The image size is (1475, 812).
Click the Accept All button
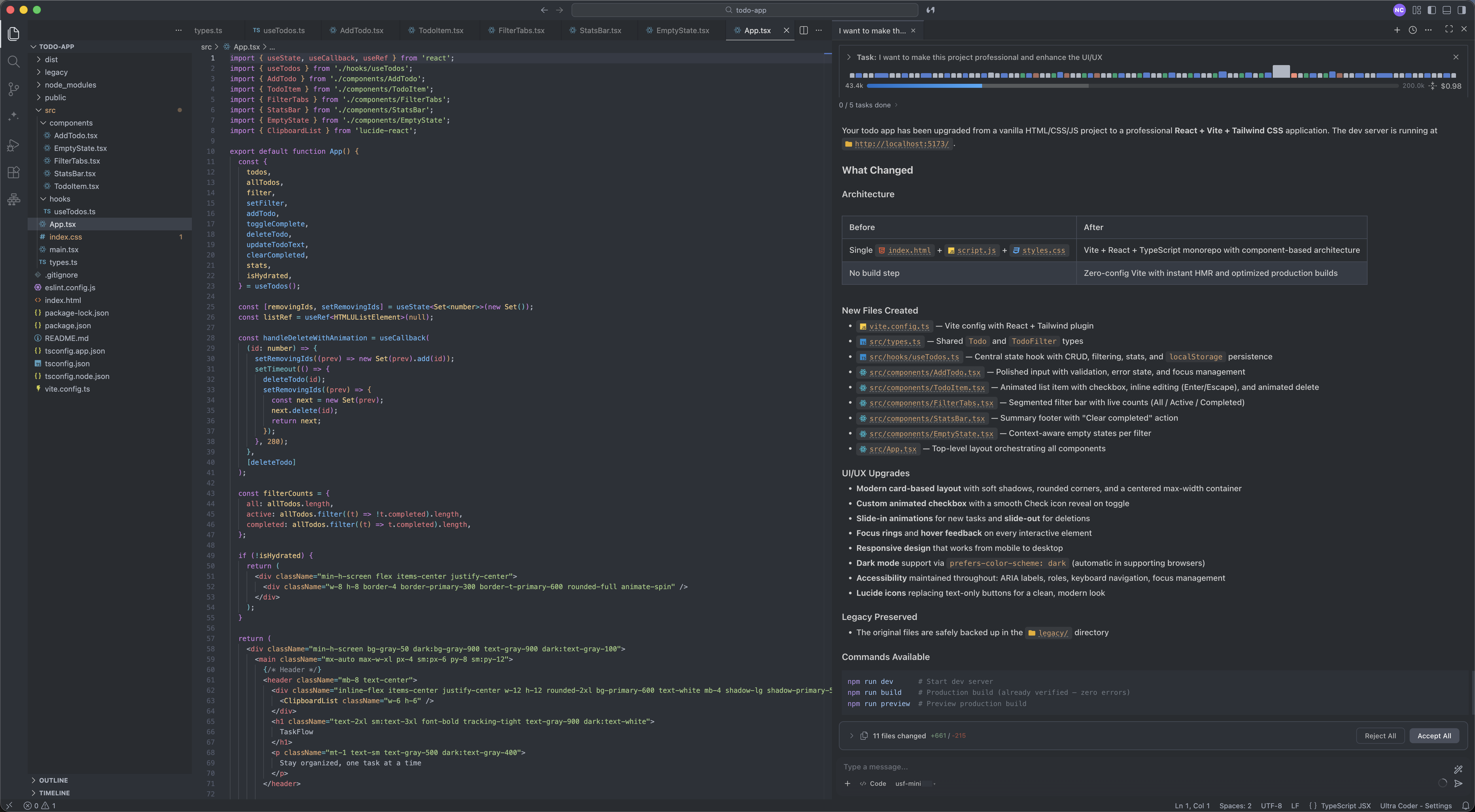pos(1434,736)
